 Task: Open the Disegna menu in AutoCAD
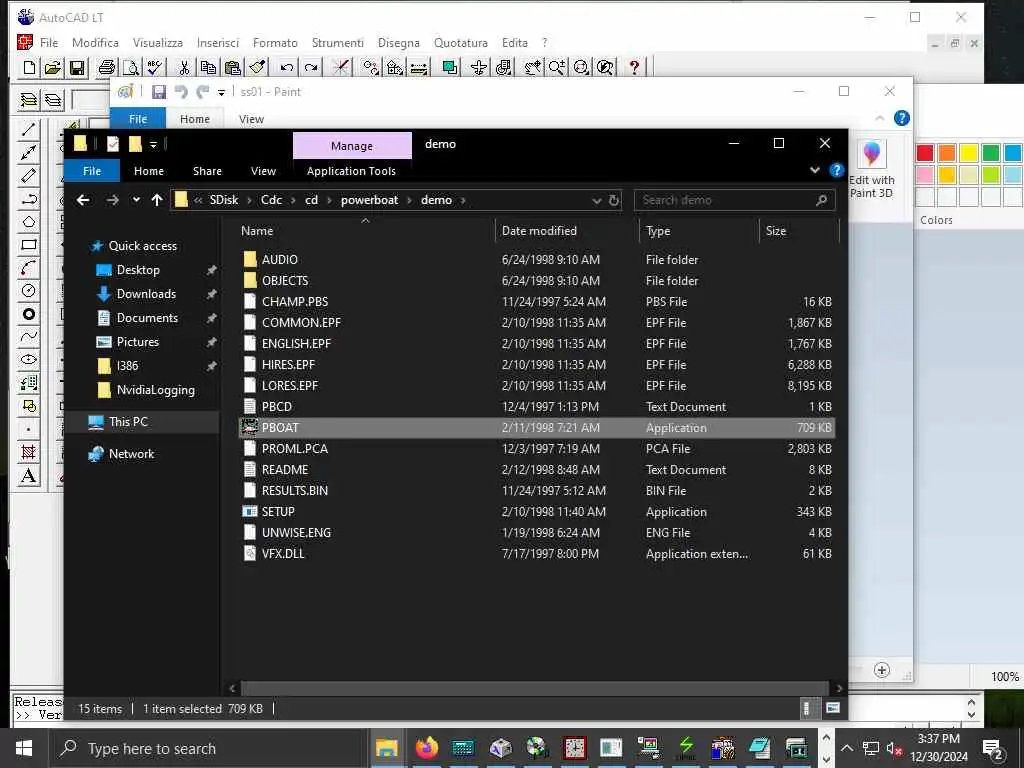[398, 43]
